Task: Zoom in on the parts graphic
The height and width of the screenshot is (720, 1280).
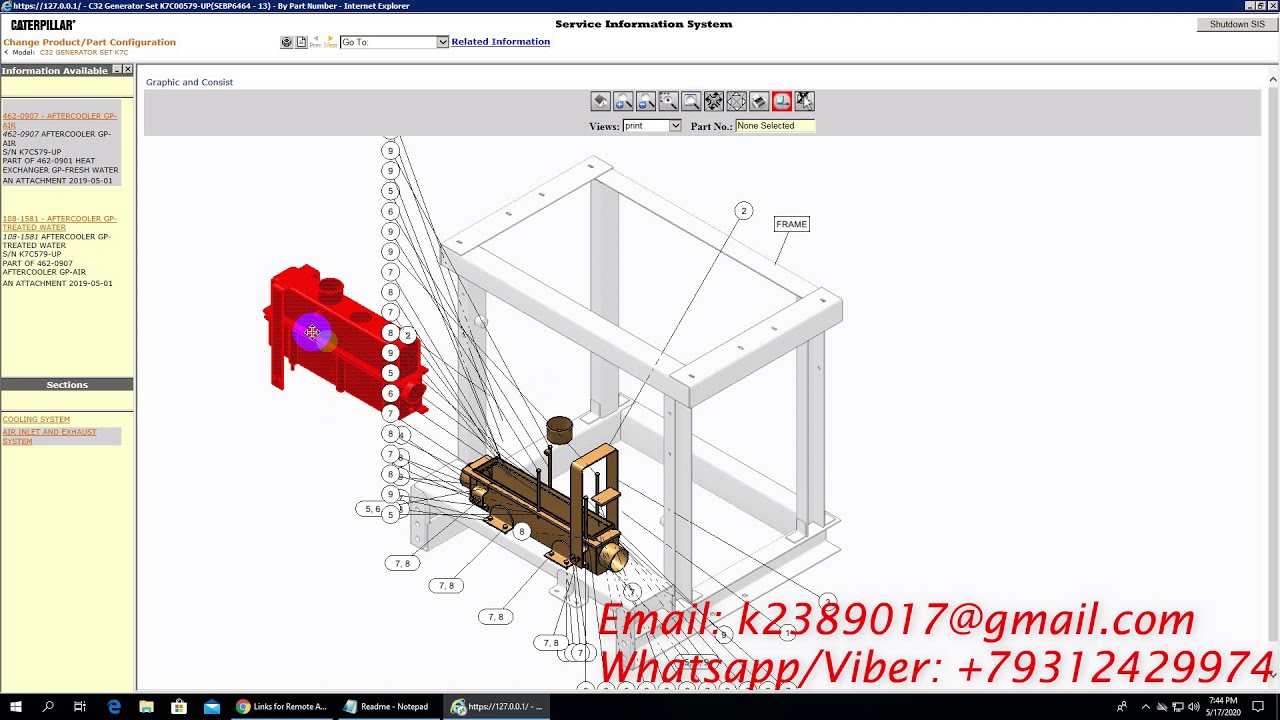Action: pyautogui.click(x=623, y=101)
